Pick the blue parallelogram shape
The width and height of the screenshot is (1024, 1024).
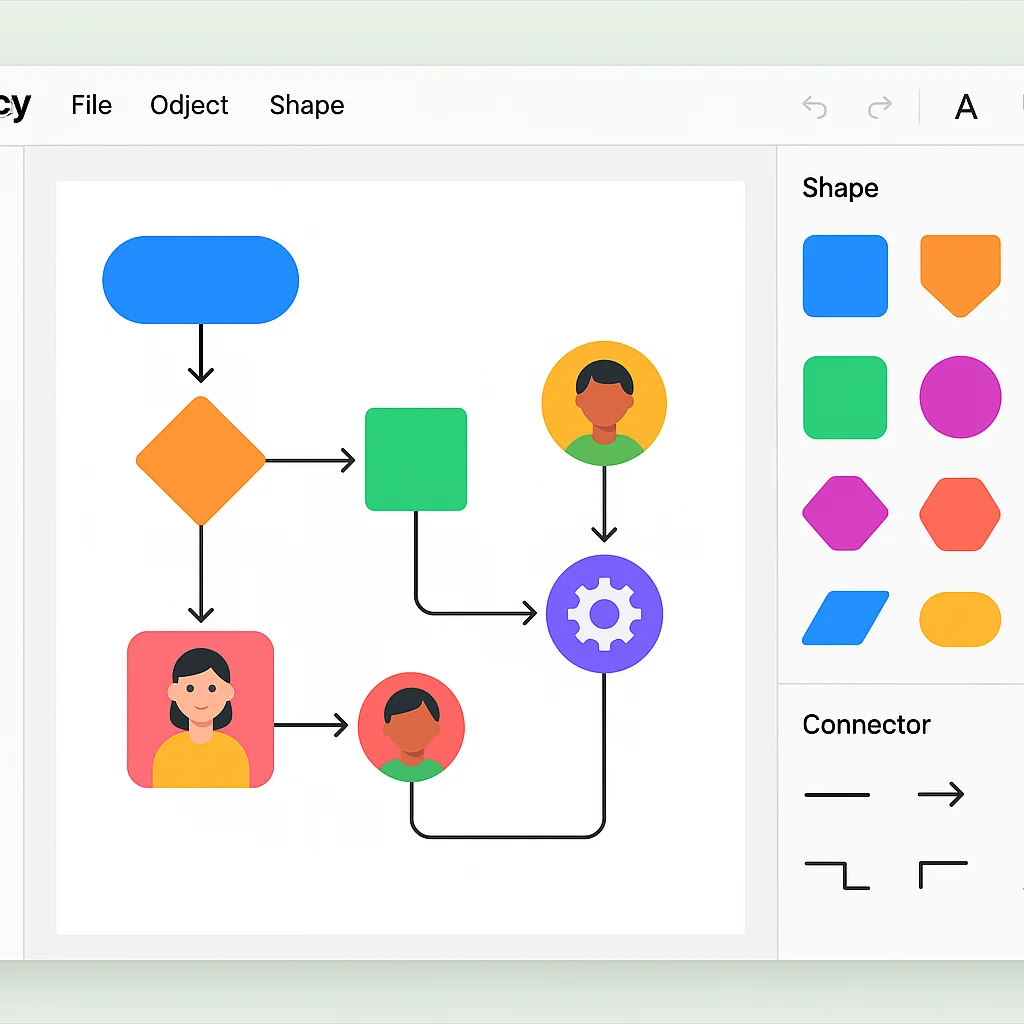845,618
